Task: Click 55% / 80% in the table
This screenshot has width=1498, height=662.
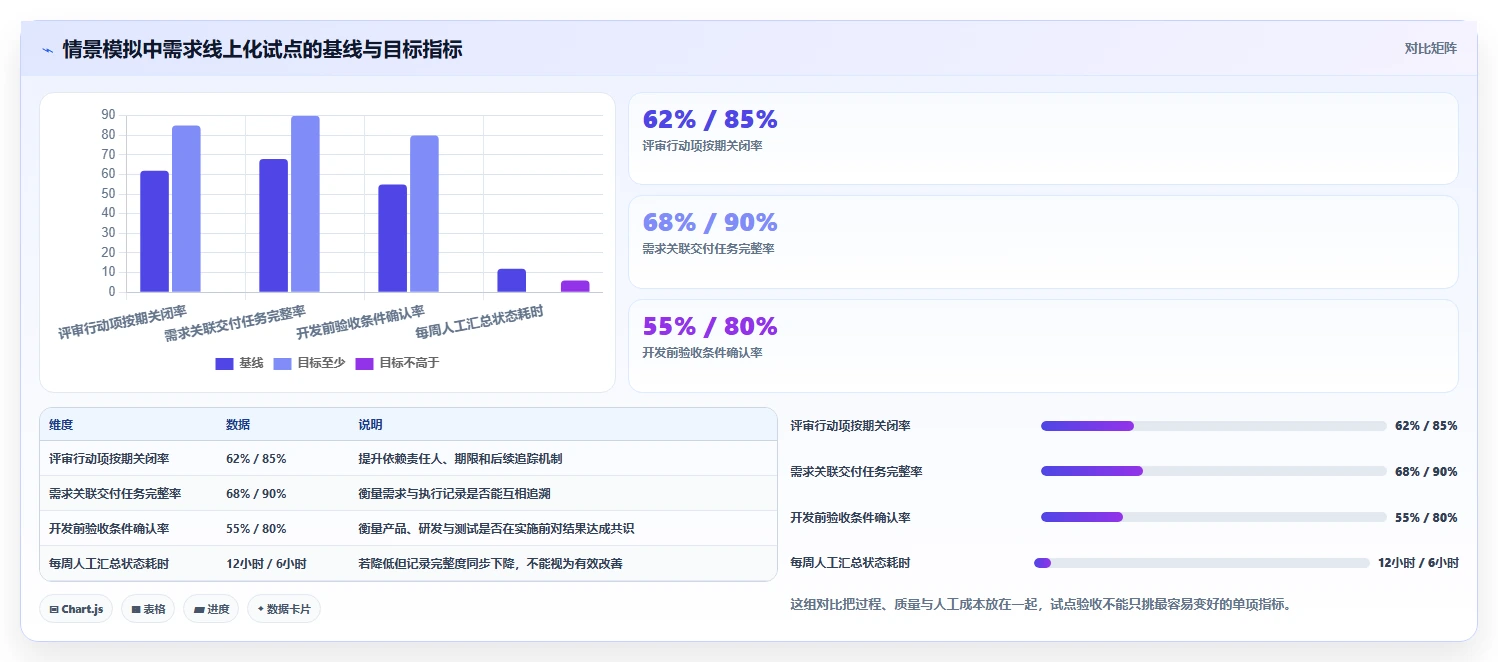Action: click(256, 529)
